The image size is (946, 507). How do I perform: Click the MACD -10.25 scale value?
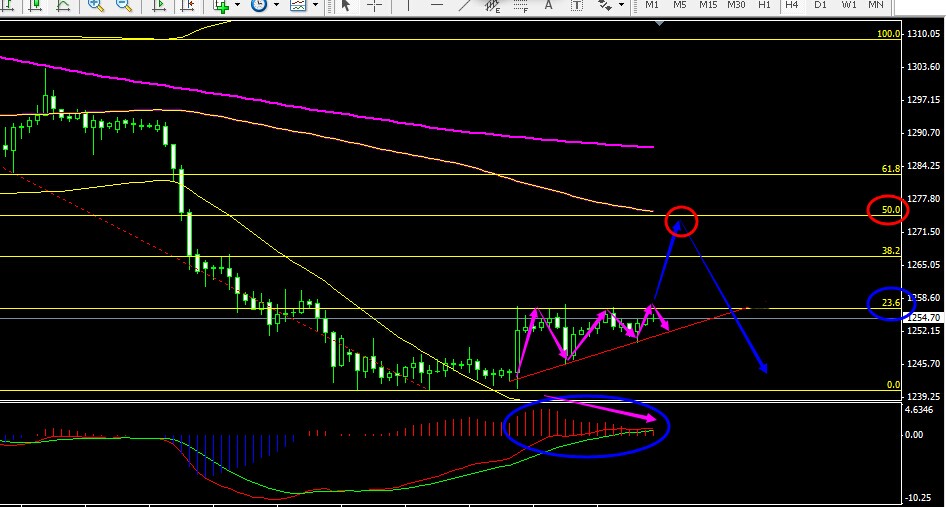tap(919, 498)
